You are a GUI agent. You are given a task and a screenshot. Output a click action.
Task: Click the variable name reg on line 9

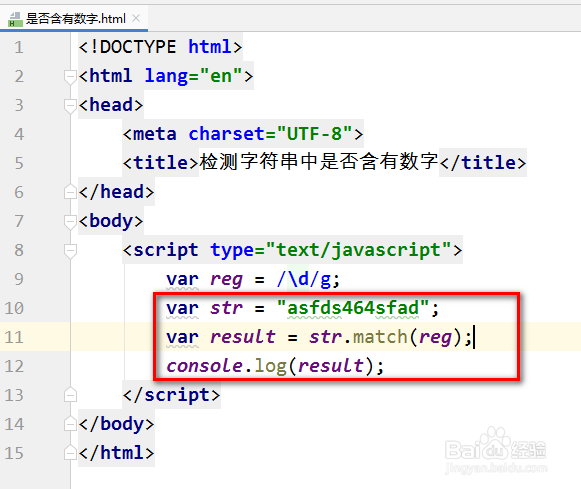pyautogui.click(x=226, y=280)
